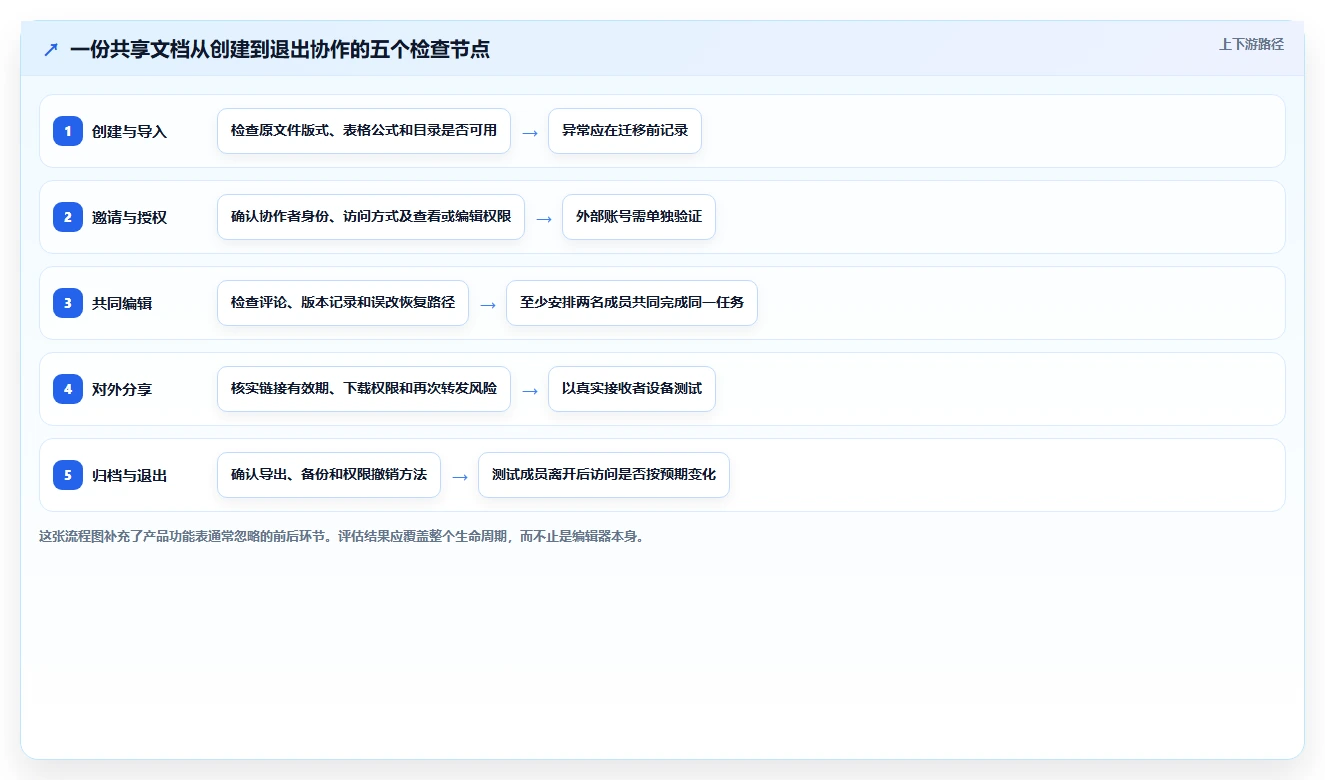Screen dimensions: 1325x780
Task: Click the 确认协作者身份、访问方式及查看或编辑权限 box
Action: [371, 217]
